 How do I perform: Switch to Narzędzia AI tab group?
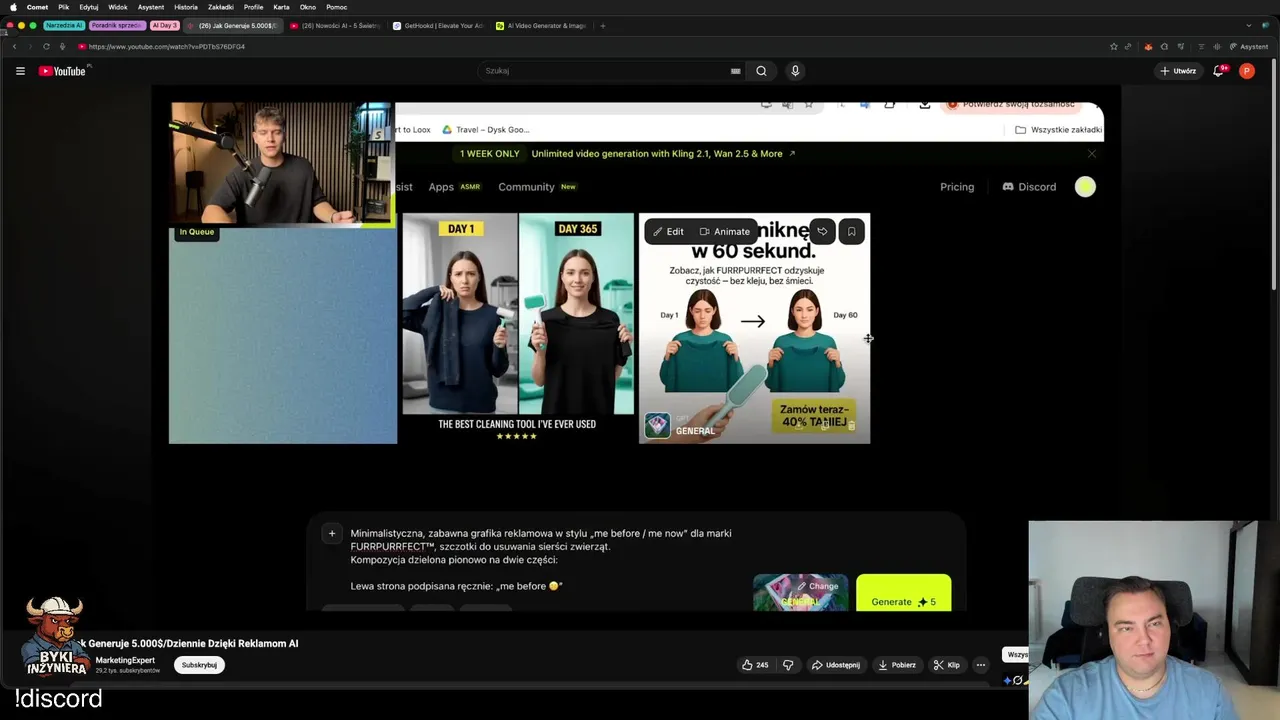[64, 26]
